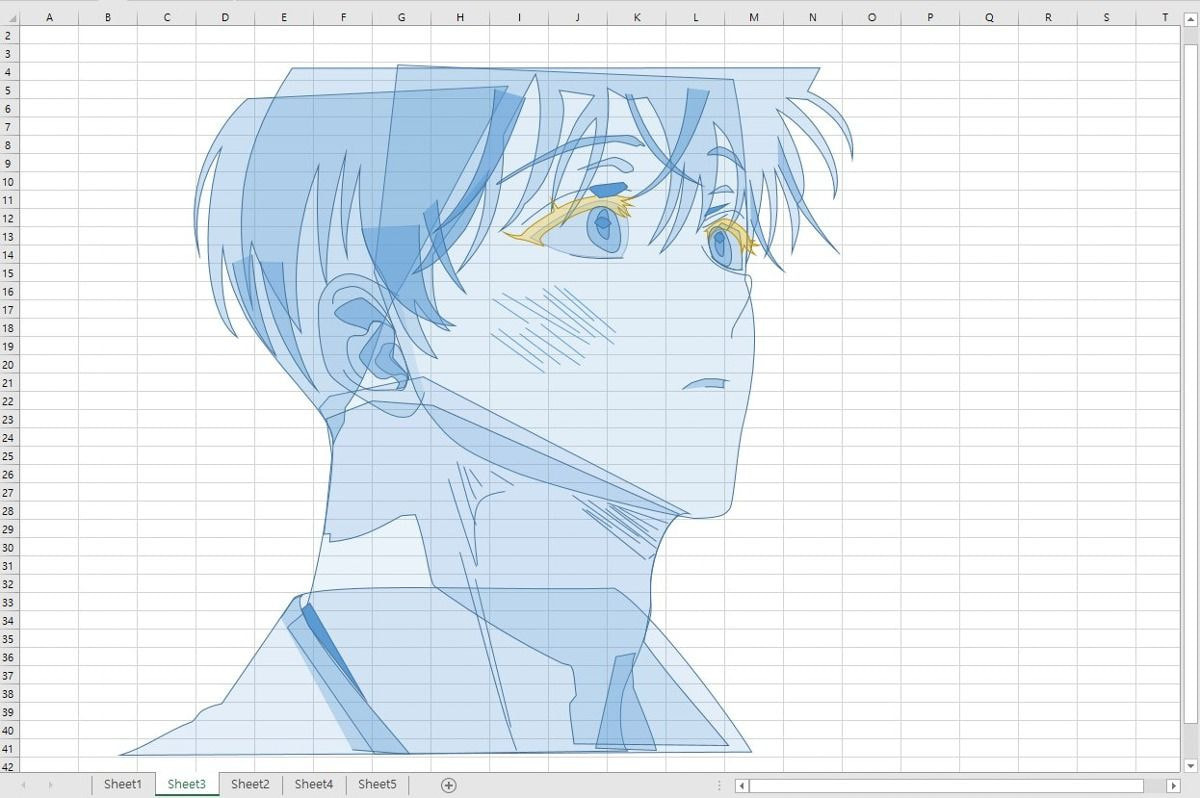Viewport: 1200px width, 798px height.
Task: Select column P header
Action: tap(930, 17)
